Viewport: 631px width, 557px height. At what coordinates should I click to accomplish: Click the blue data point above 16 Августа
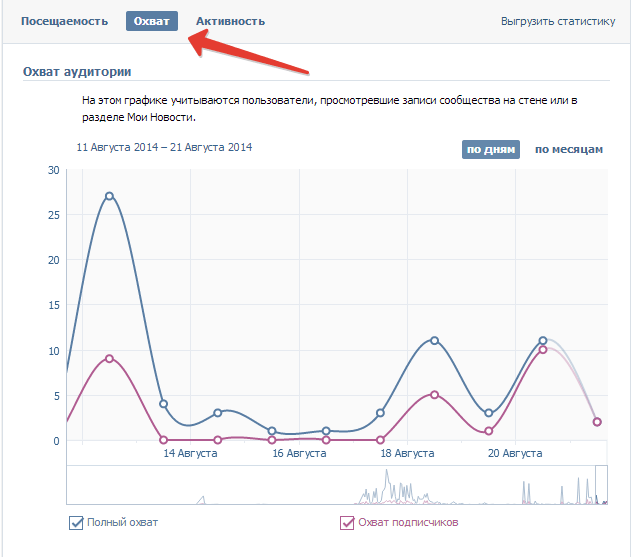tap(272, 431)
